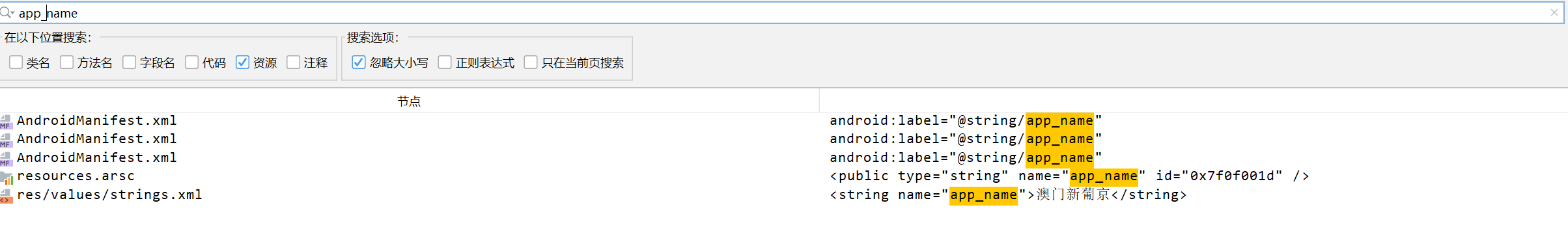Image resolution: width=1568 pixels, height=242 pixels.
Task: Click third AndroidManifest.xml file icon
Action: pos(6,159)
